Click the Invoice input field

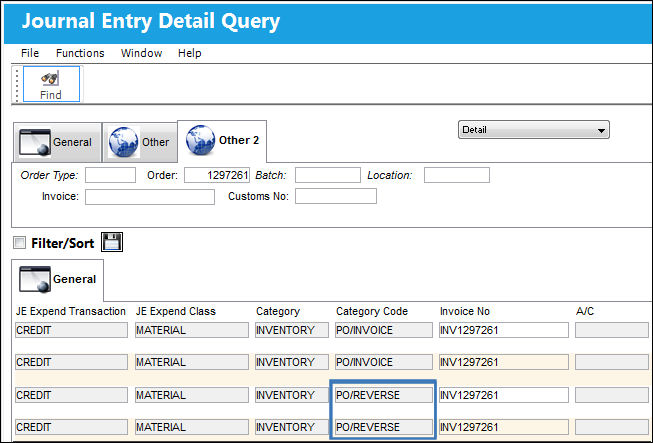coord(150,197)
